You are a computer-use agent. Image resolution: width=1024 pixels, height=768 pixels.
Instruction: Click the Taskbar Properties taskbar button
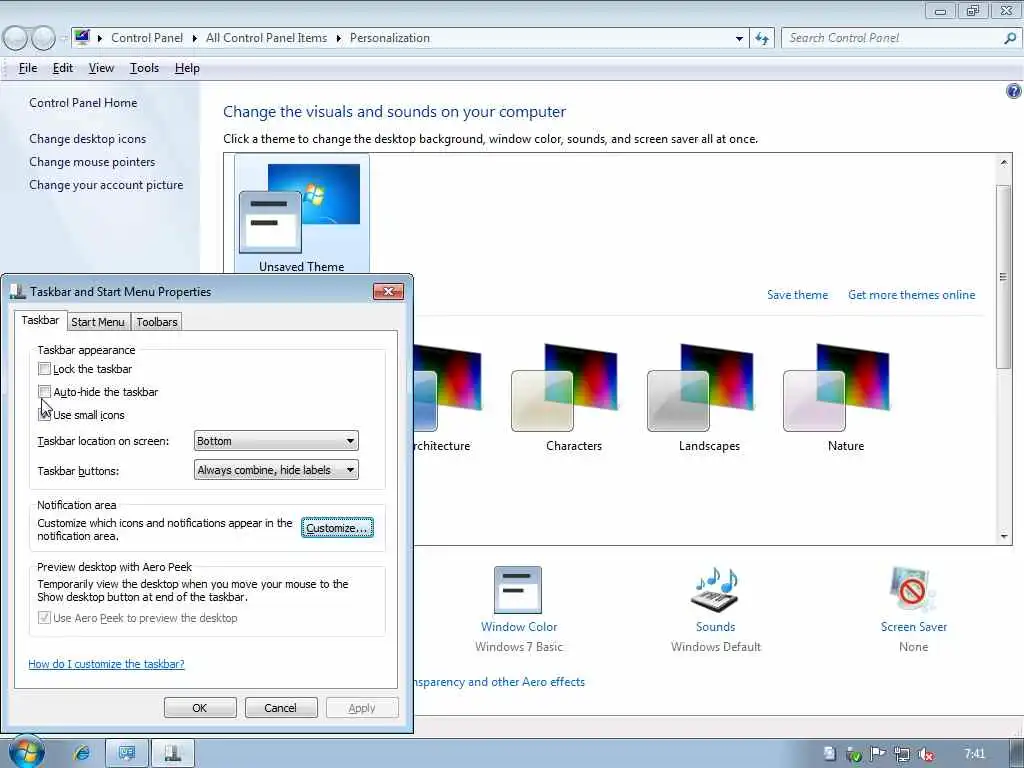click(172, 753)
